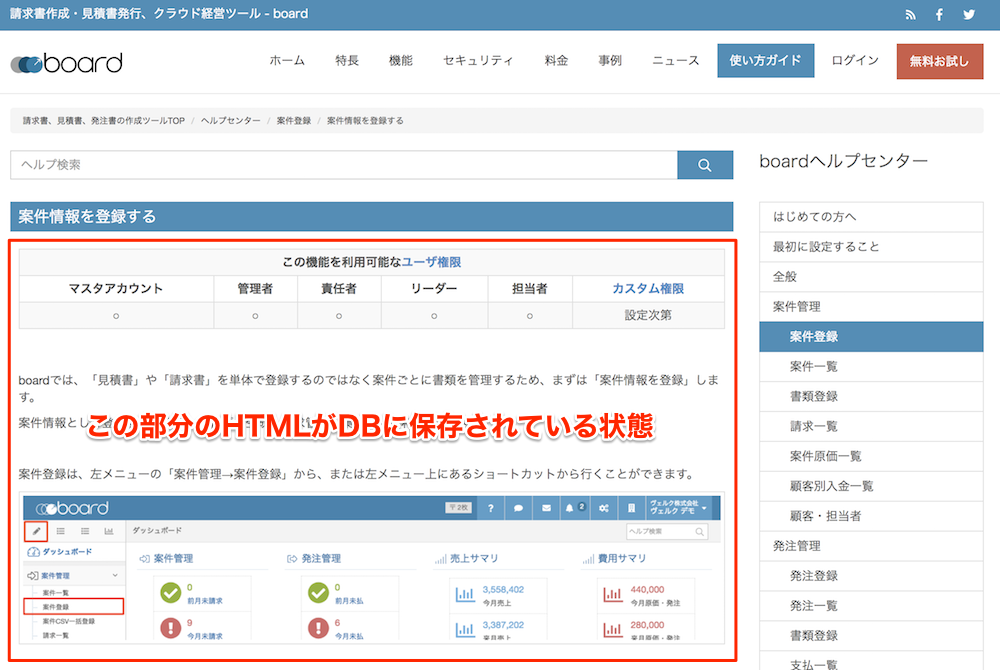
Task: Select highlighted 案件登録 in sidebar
Action: pos(871,337)
